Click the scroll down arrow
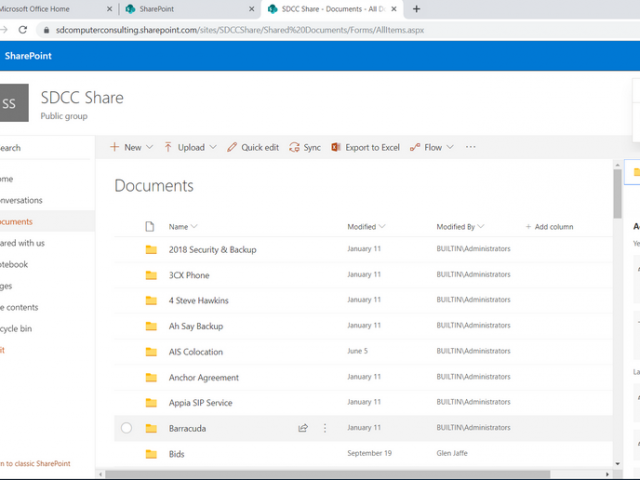The height and width of the screenshot is (480, 640). [618, 464]
